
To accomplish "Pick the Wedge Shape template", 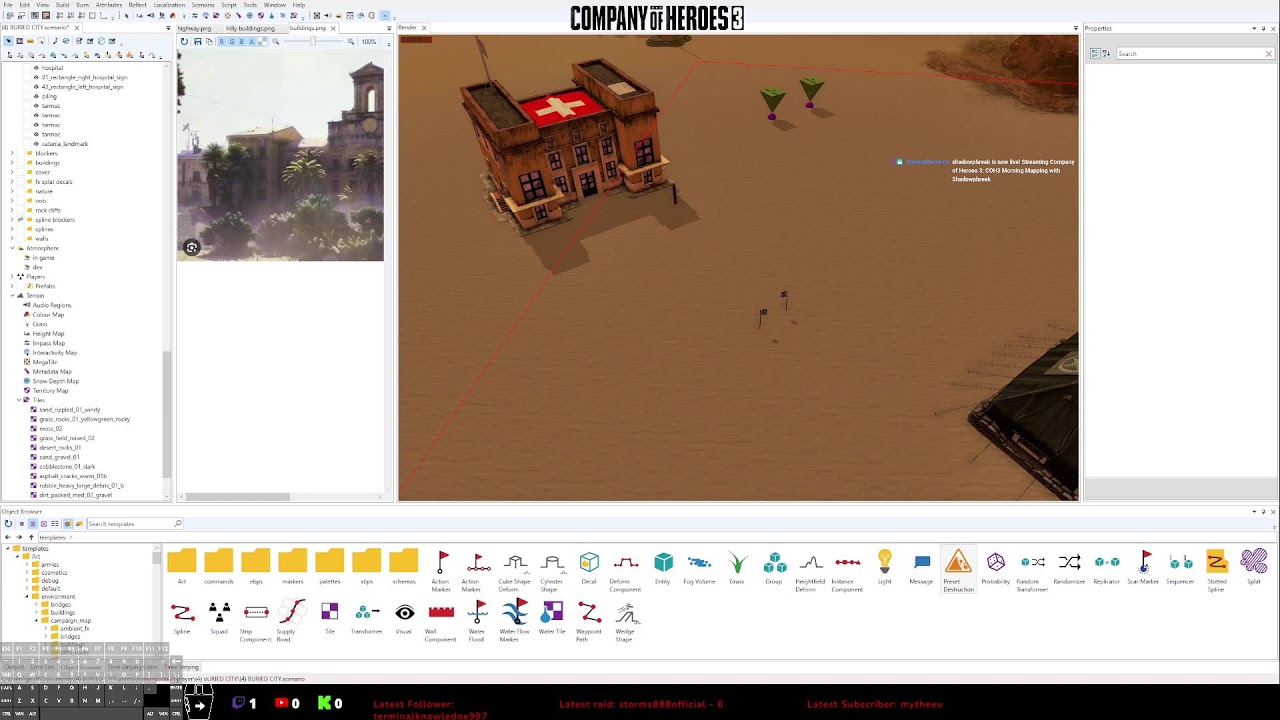I will point(626,612).
